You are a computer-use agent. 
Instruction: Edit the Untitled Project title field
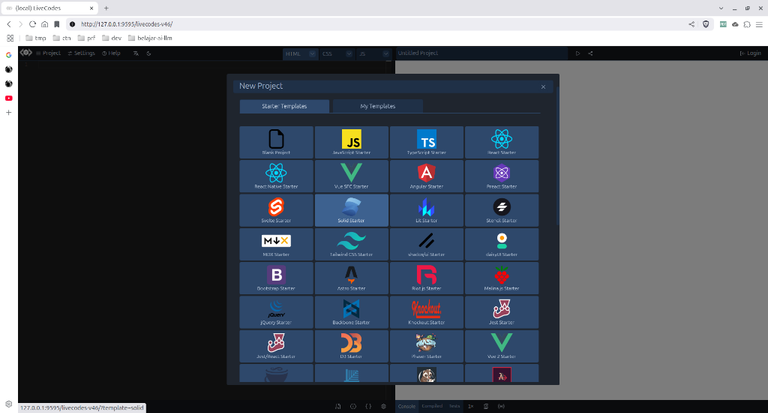[x=481, y=53]
